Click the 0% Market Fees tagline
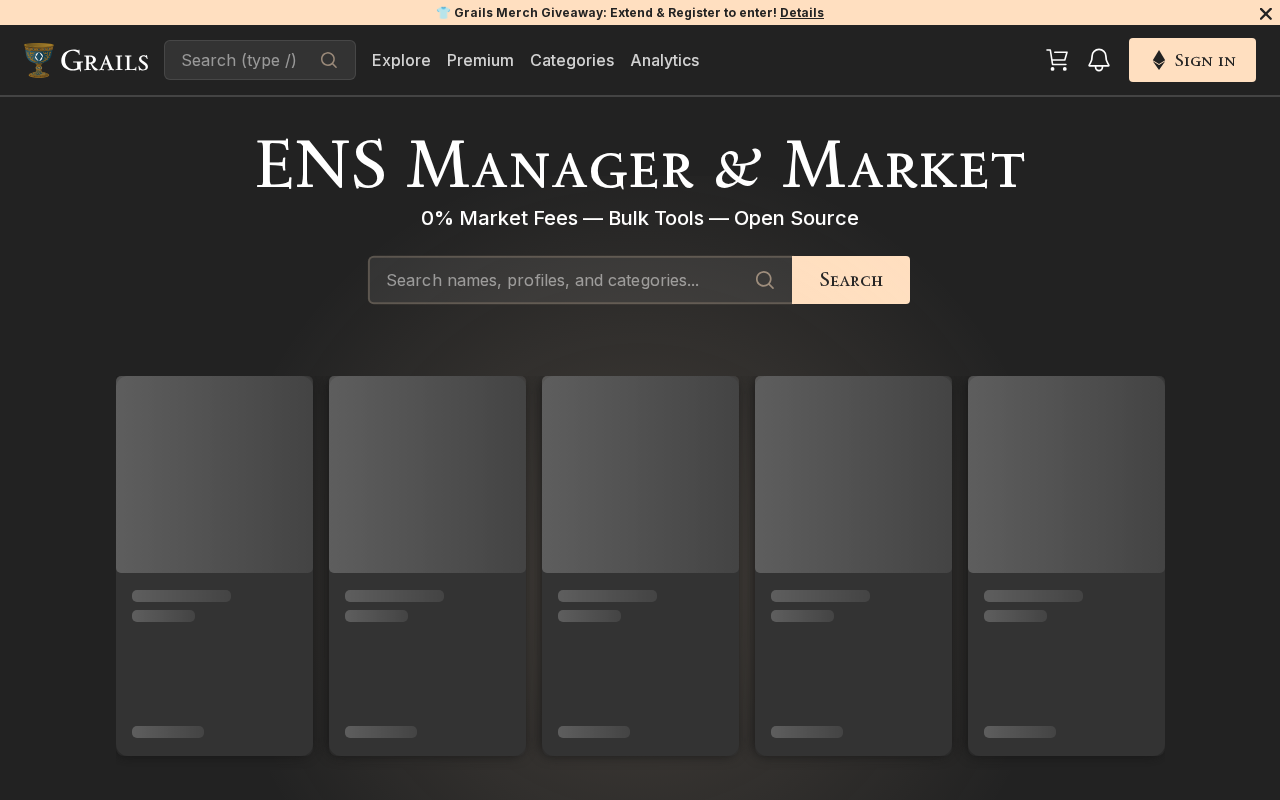Screen dimensions: 1280x800 pos(640,218)
